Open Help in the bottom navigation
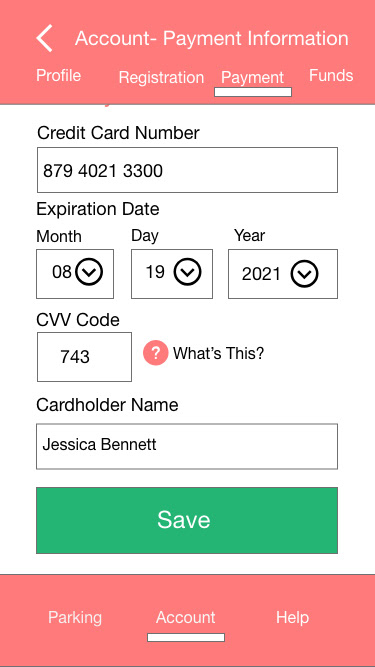 (292, 618)
